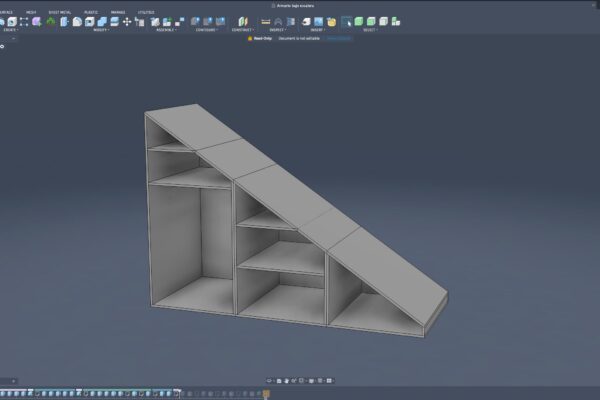Viewport: 600px width, 400px height.
Task: Open the CONSTRUCT dropdown menu
Action: 243,30
